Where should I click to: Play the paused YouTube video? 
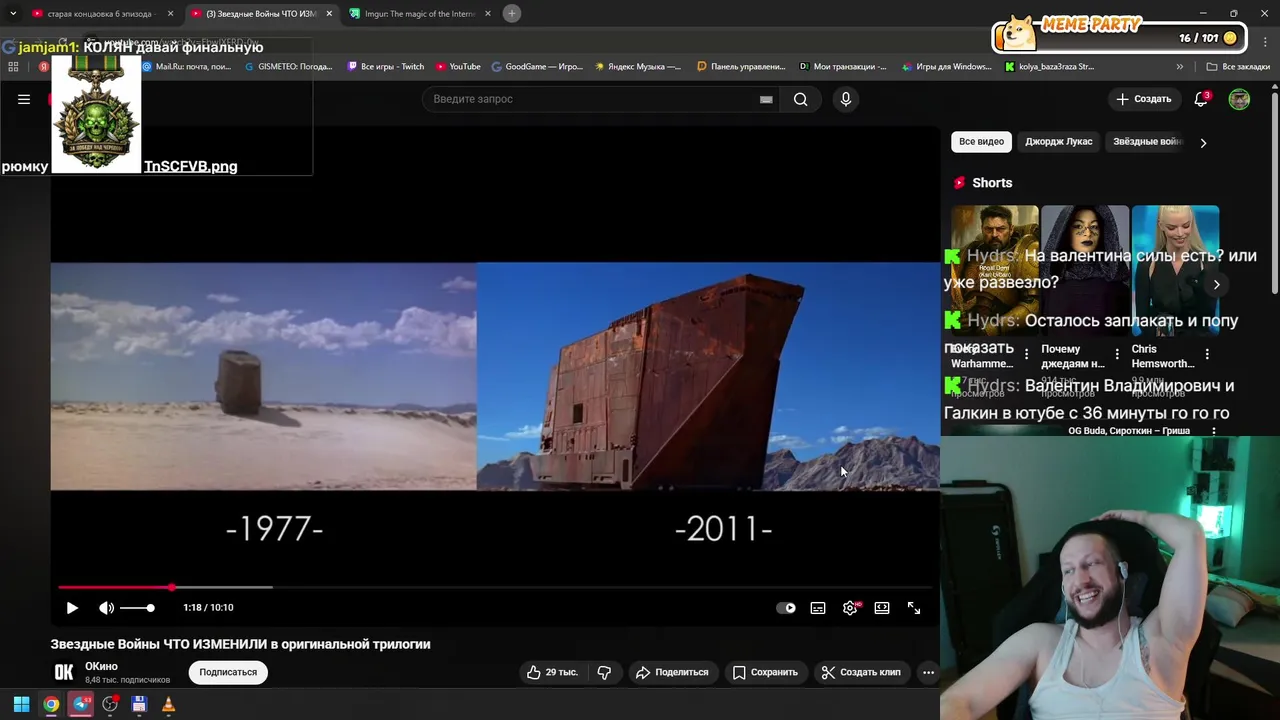pyautogui.click(x=72, y=608)
